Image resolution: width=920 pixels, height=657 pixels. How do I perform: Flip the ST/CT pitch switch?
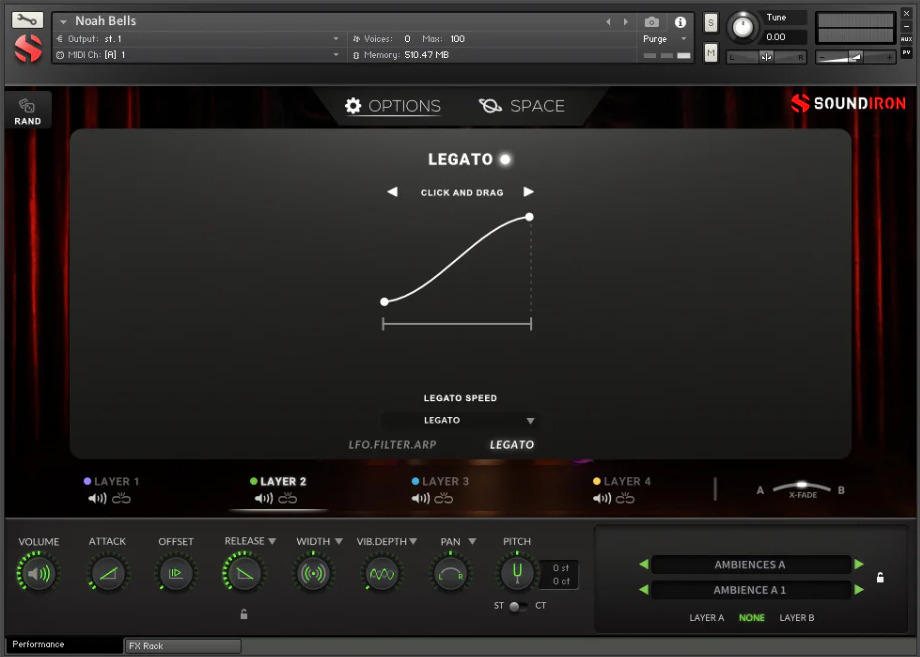point(516,606)
